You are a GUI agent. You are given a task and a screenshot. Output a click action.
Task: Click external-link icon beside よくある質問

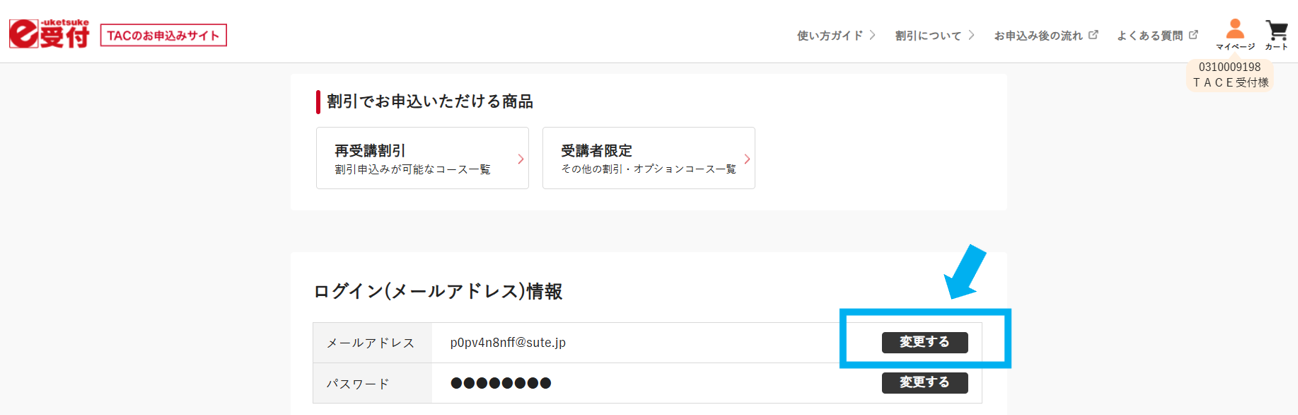point(1192,35)
